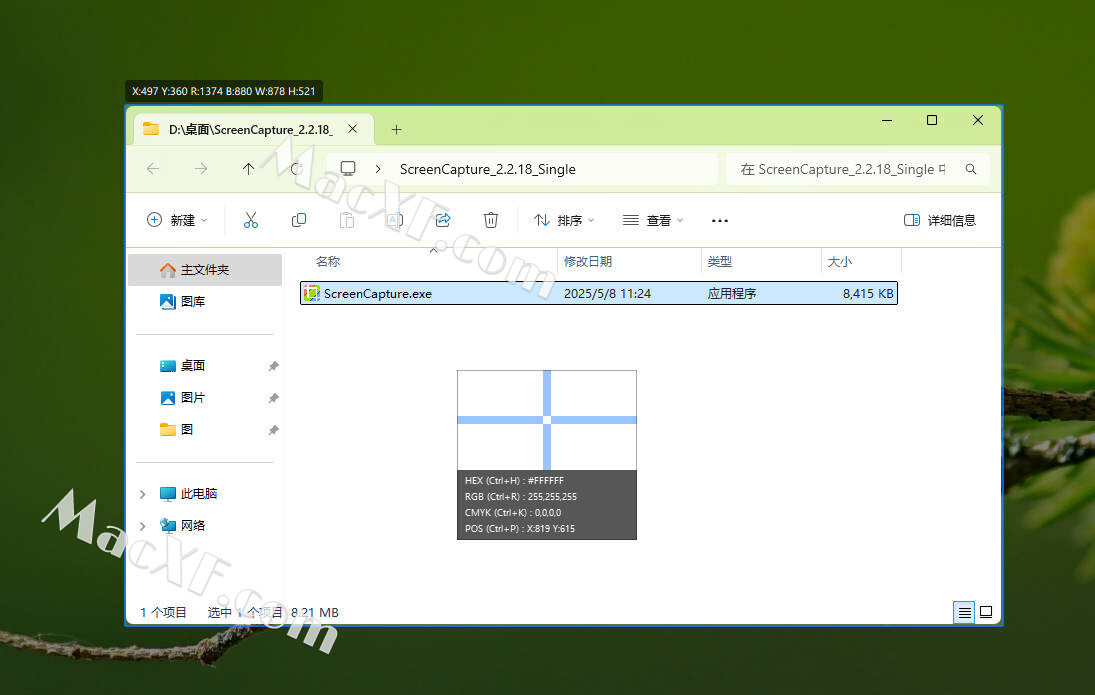The width and height of the screenshot is (1095, 695).
Task: Unpin 桌面 using its pin icon
Action: (x=273, y=366)
